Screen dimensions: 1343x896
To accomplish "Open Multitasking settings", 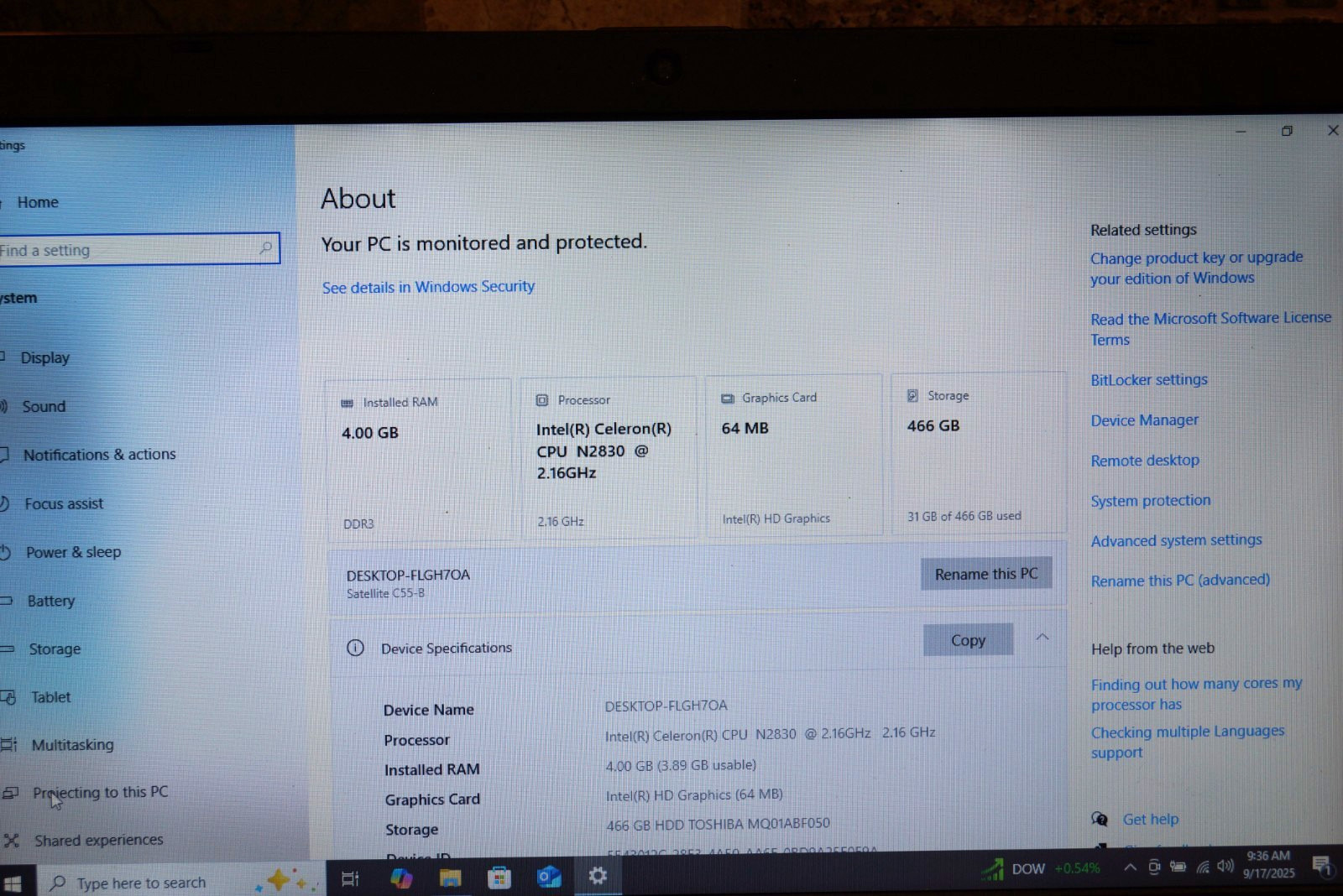I will pyautogui.click(x=72, y=745).
